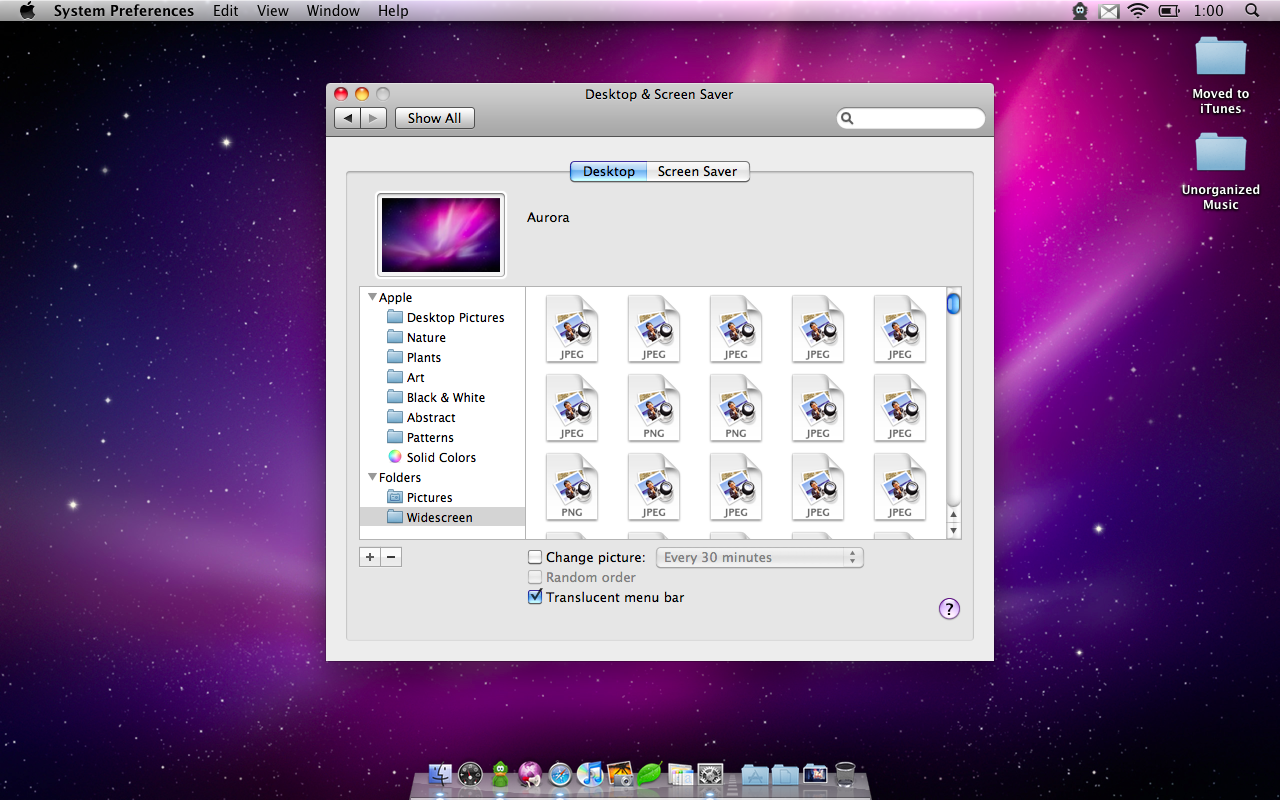
Task: Collapse the Apple group triangle
Action: point(372,297)
